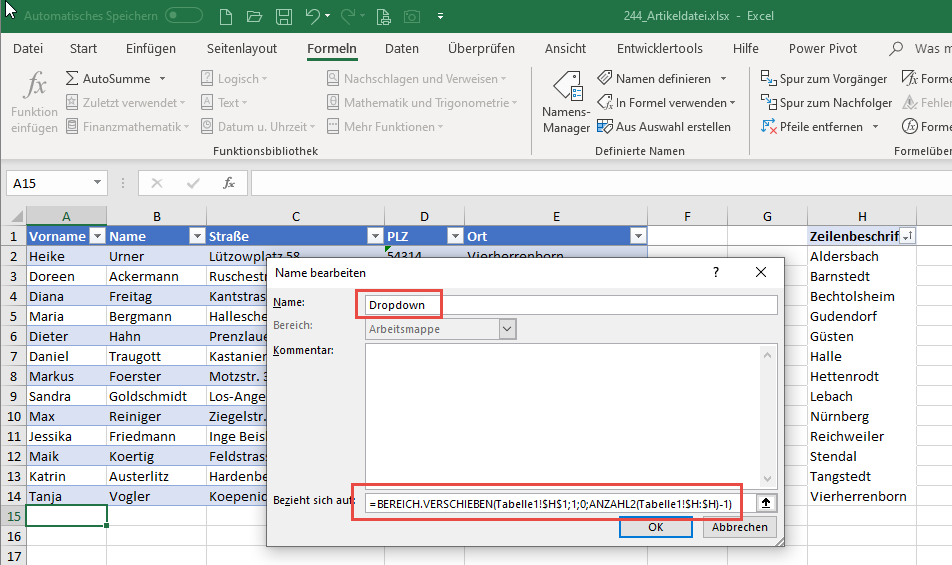Switch to the Power Pivot tab
952x565 pixels.
point(823,49)
